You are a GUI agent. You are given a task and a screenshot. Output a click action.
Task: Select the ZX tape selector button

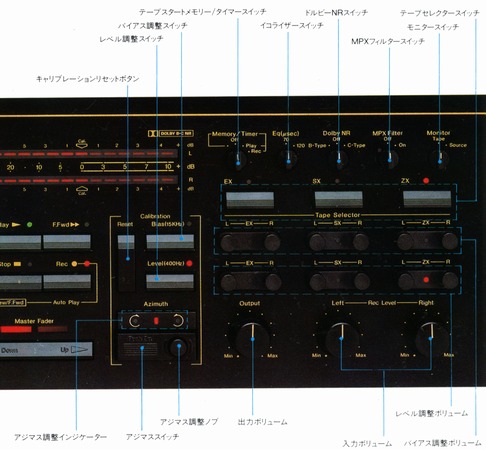pyautogui.click(x=427, y=199)
